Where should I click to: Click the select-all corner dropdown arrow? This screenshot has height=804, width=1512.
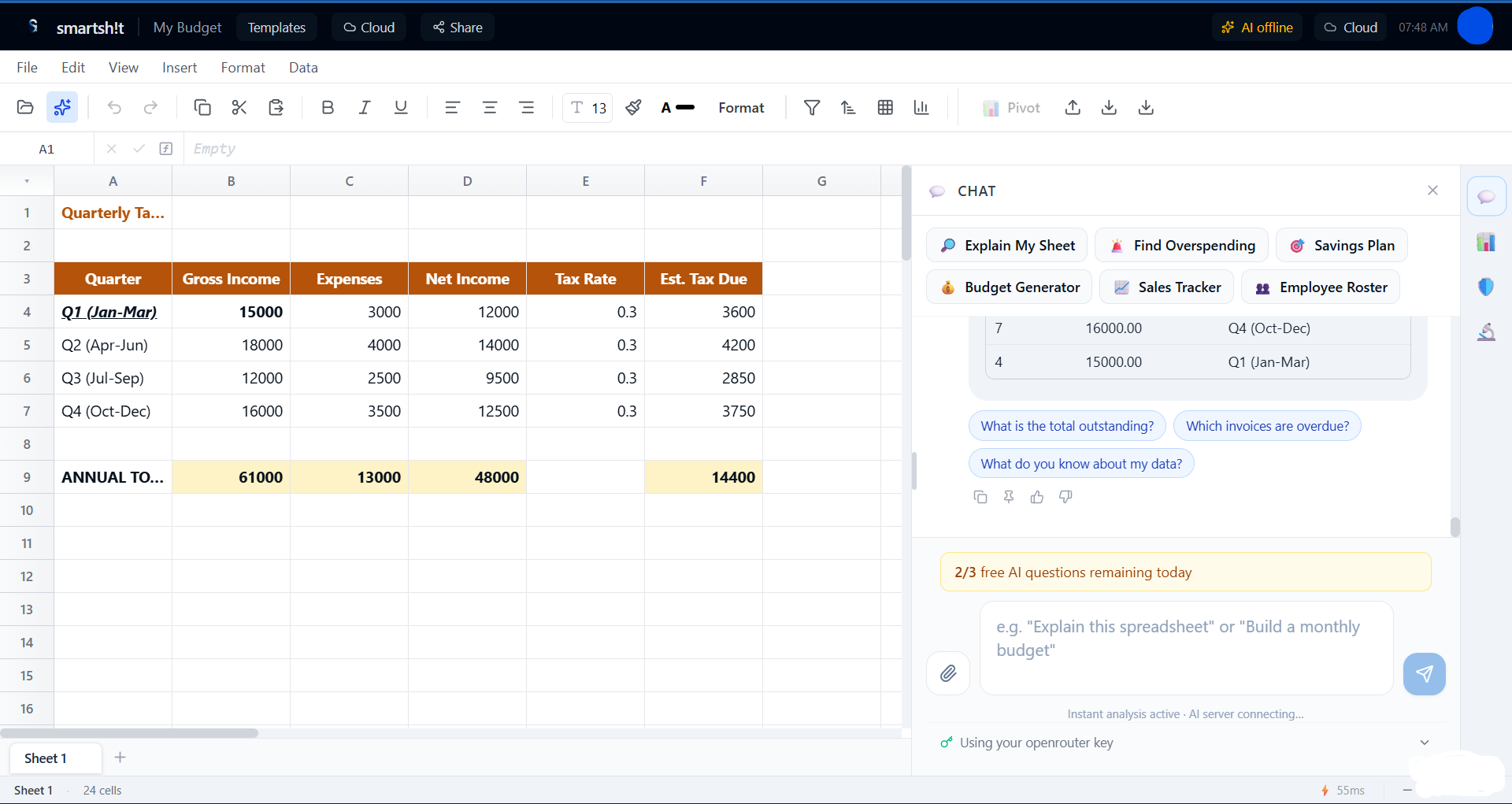point(27,181)
